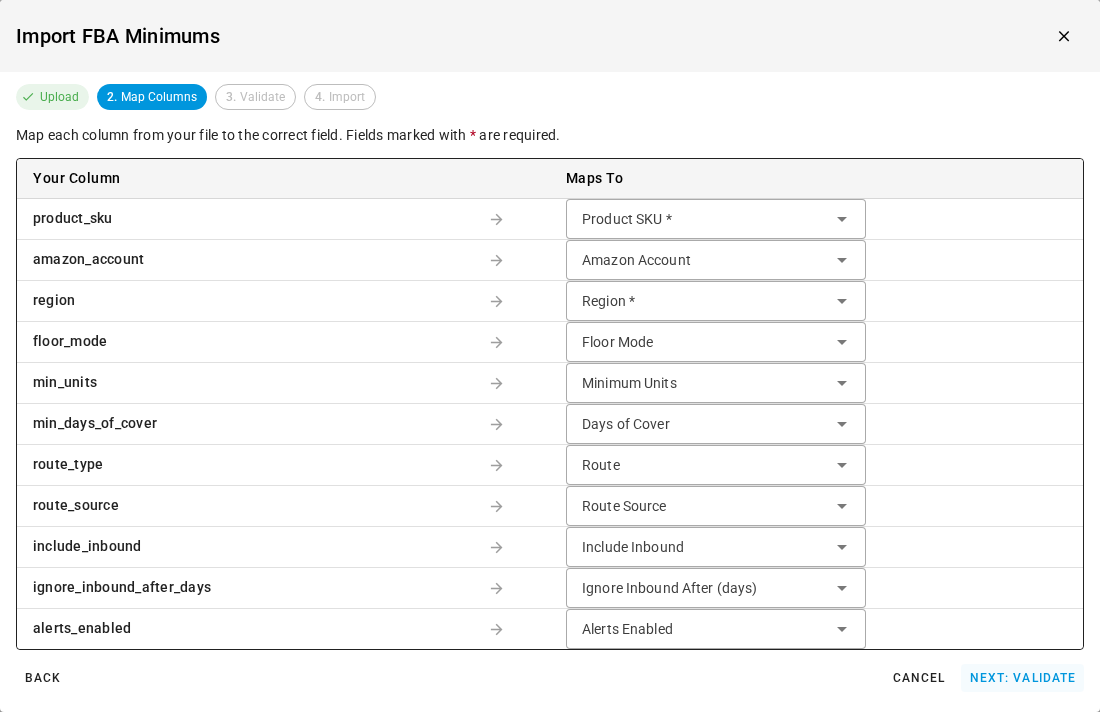
Task: Select the 2. Map Columns step
Action: click(152, 97)
